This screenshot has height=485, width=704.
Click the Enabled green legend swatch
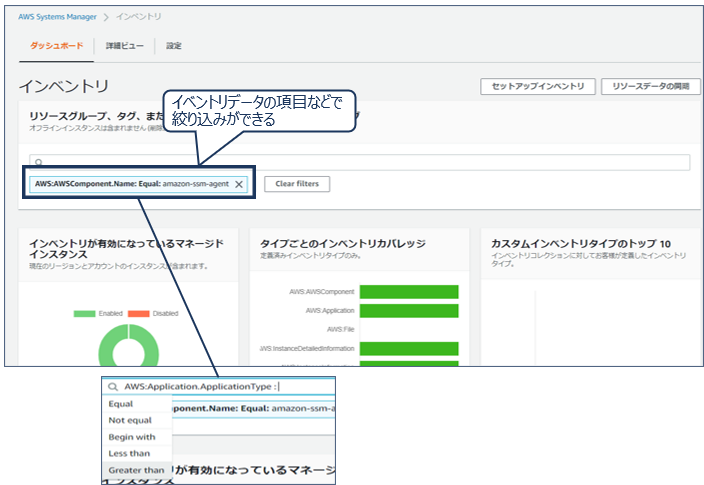click(84, 313)
